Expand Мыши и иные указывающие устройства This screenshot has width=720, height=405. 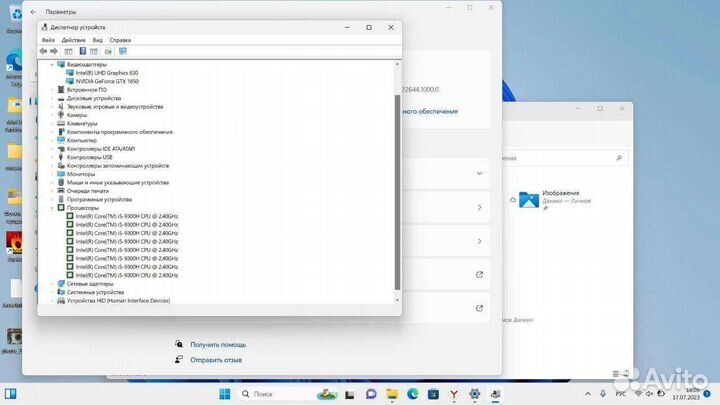click(x=52, y=183)
